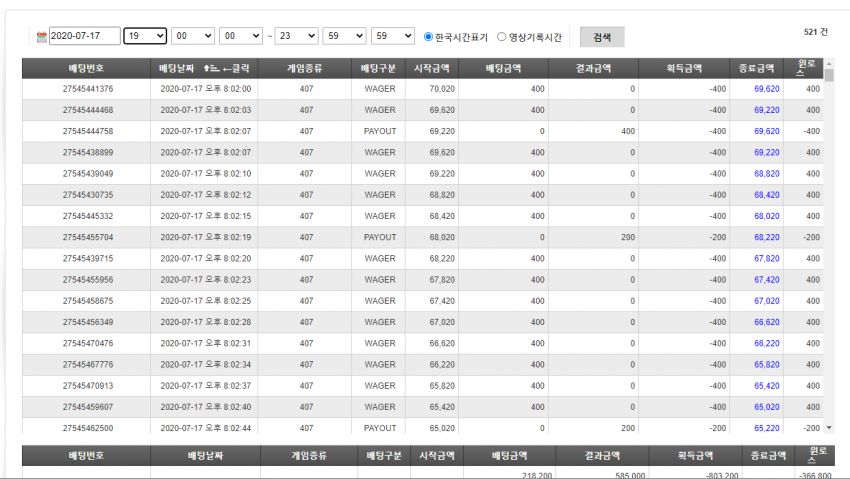Open the end second dropdown showing 59
Viewport: 850px width, 479px height.
point(392,36)
